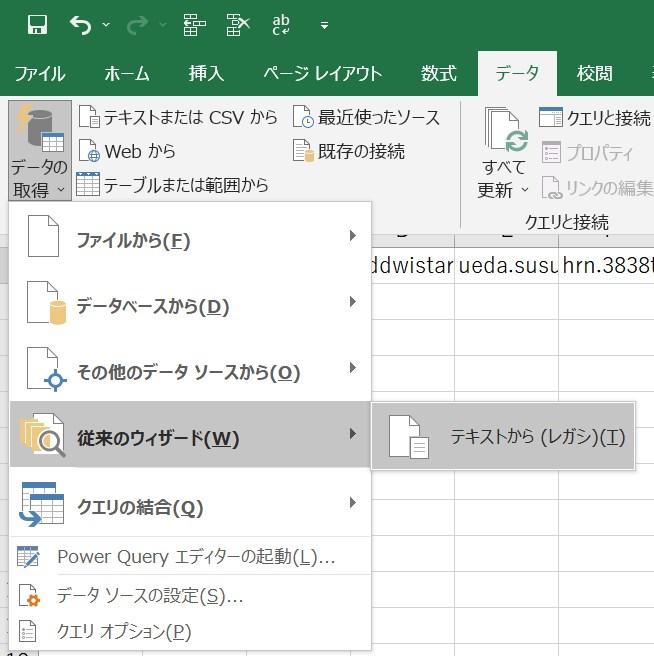Open the クエリと接続 pane button
Screen dimensions: 654x656
click(x=594, y=118)
